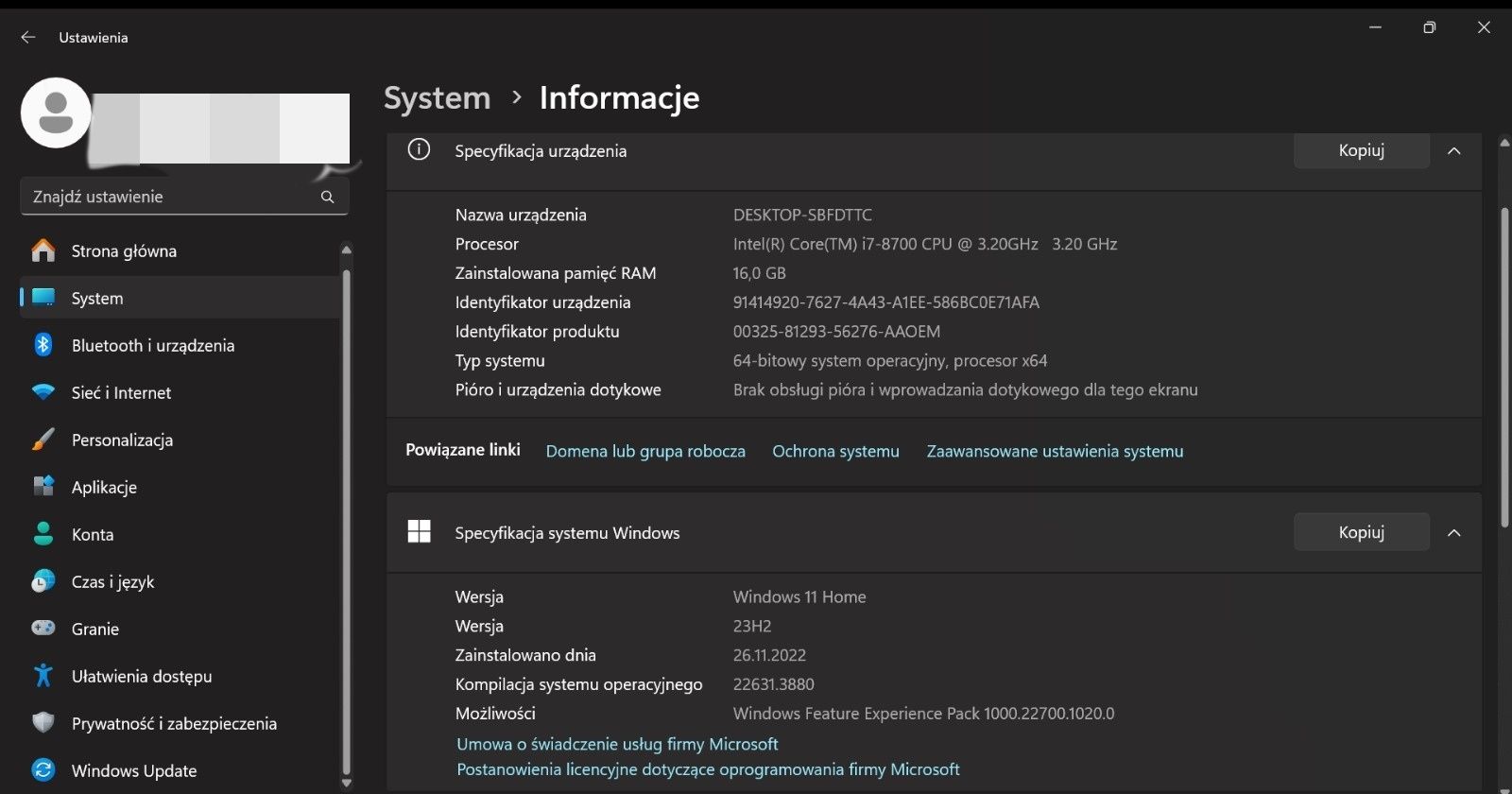Minimize the Ustawienia window
This screenshot has height=794, width=1512.
pos(1376,27)
